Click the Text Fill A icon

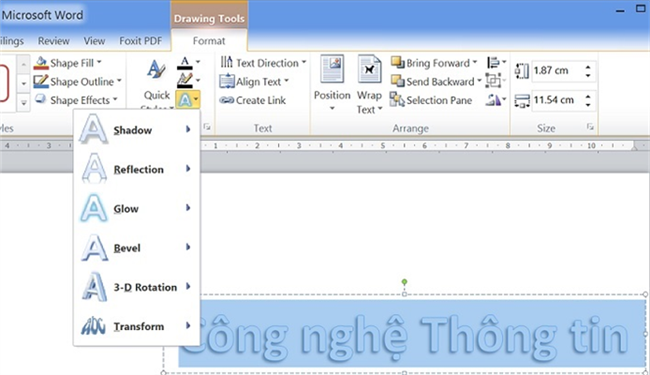click(x=185, y=63)
